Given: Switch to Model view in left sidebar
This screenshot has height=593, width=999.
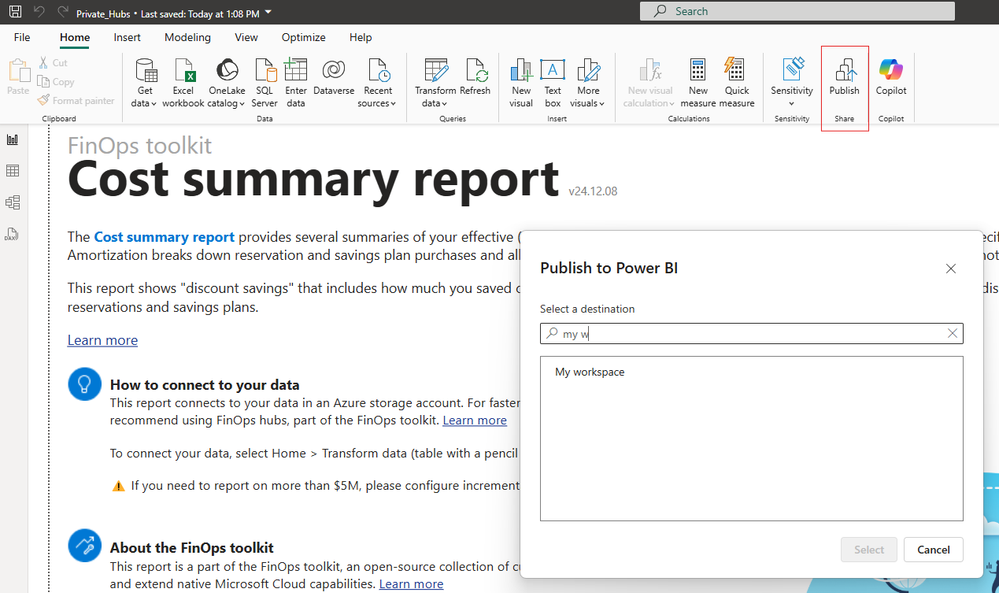Looking at the screenshot, I should 12,203.
